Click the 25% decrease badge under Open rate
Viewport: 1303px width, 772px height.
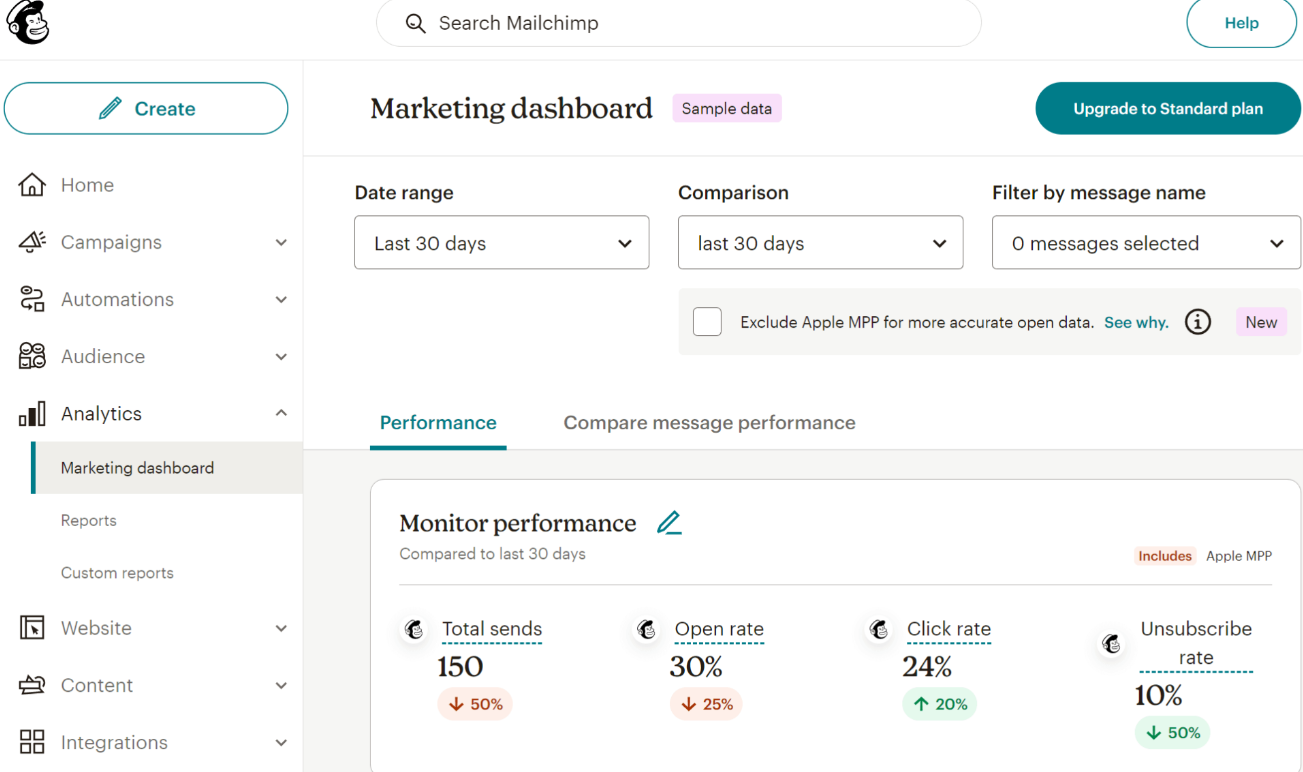pyautogui.click(x=706, y=704)
